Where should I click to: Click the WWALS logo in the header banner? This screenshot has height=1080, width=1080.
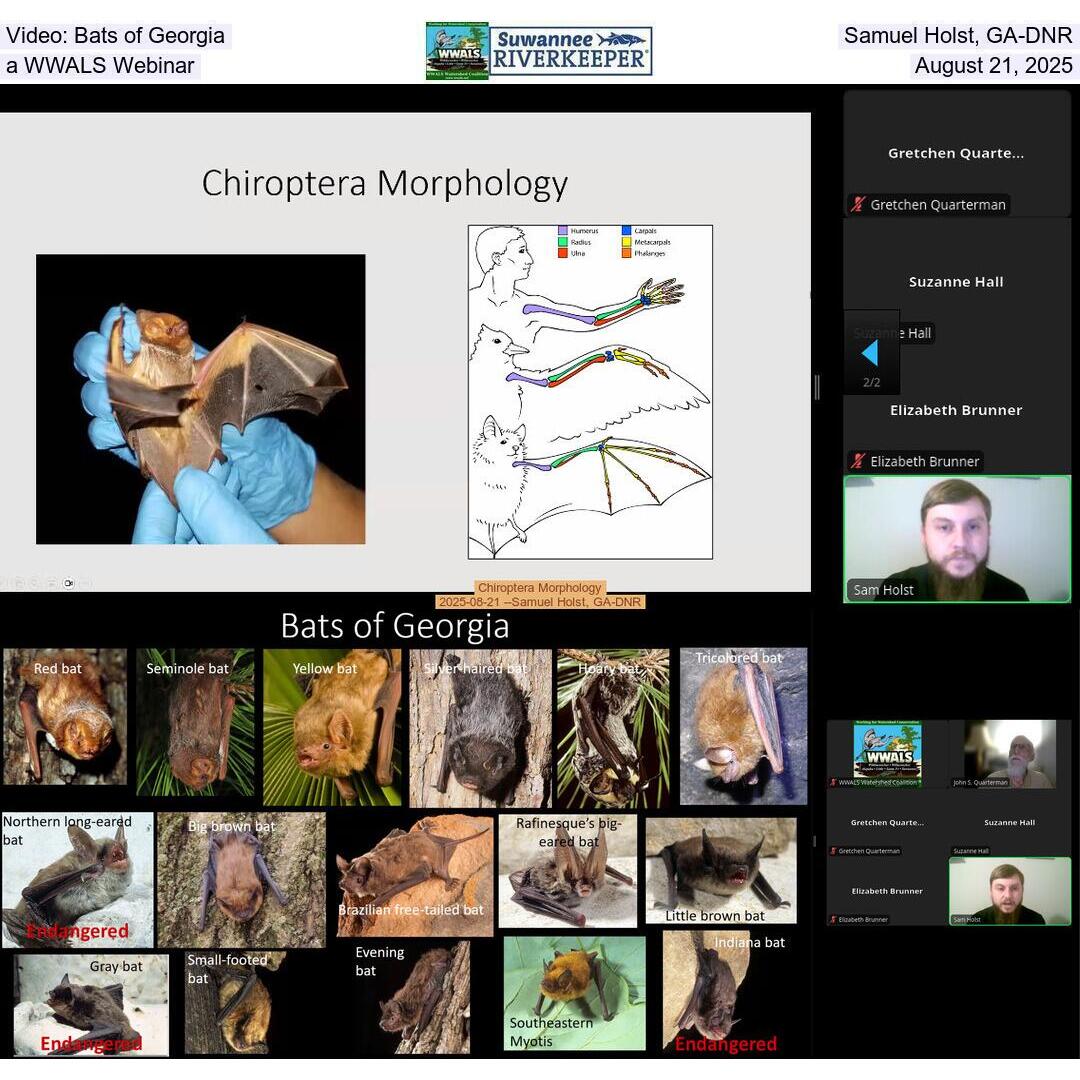[x=456, y=48]
